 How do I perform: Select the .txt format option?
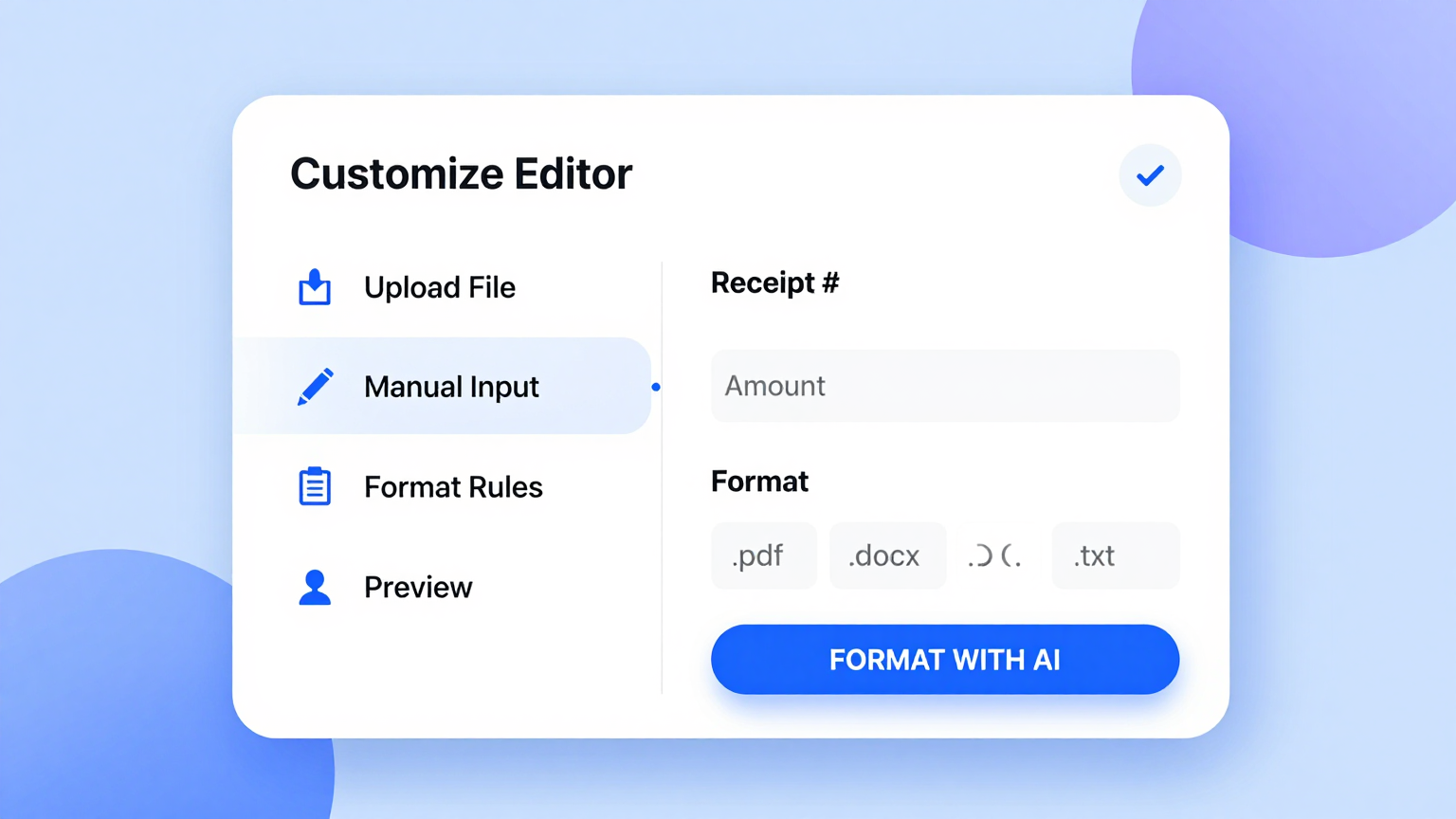[1115, 555]
